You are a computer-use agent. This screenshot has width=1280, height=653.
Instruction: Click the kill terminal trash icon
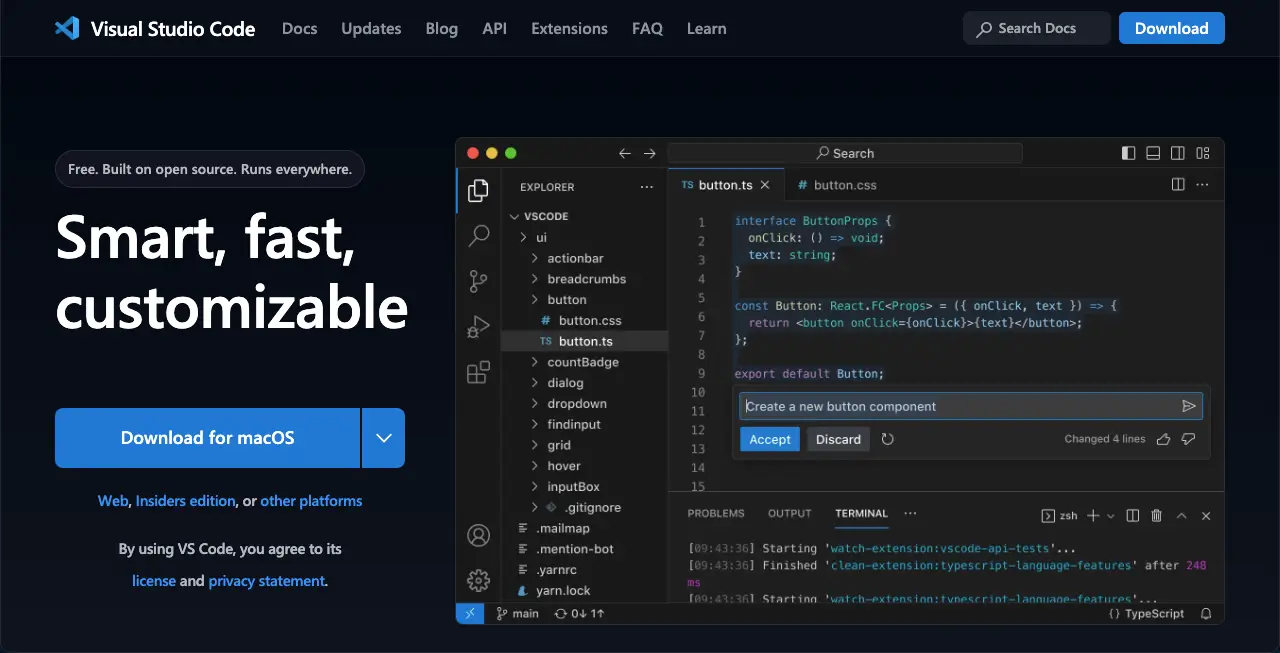click(x=1157, y=516)
